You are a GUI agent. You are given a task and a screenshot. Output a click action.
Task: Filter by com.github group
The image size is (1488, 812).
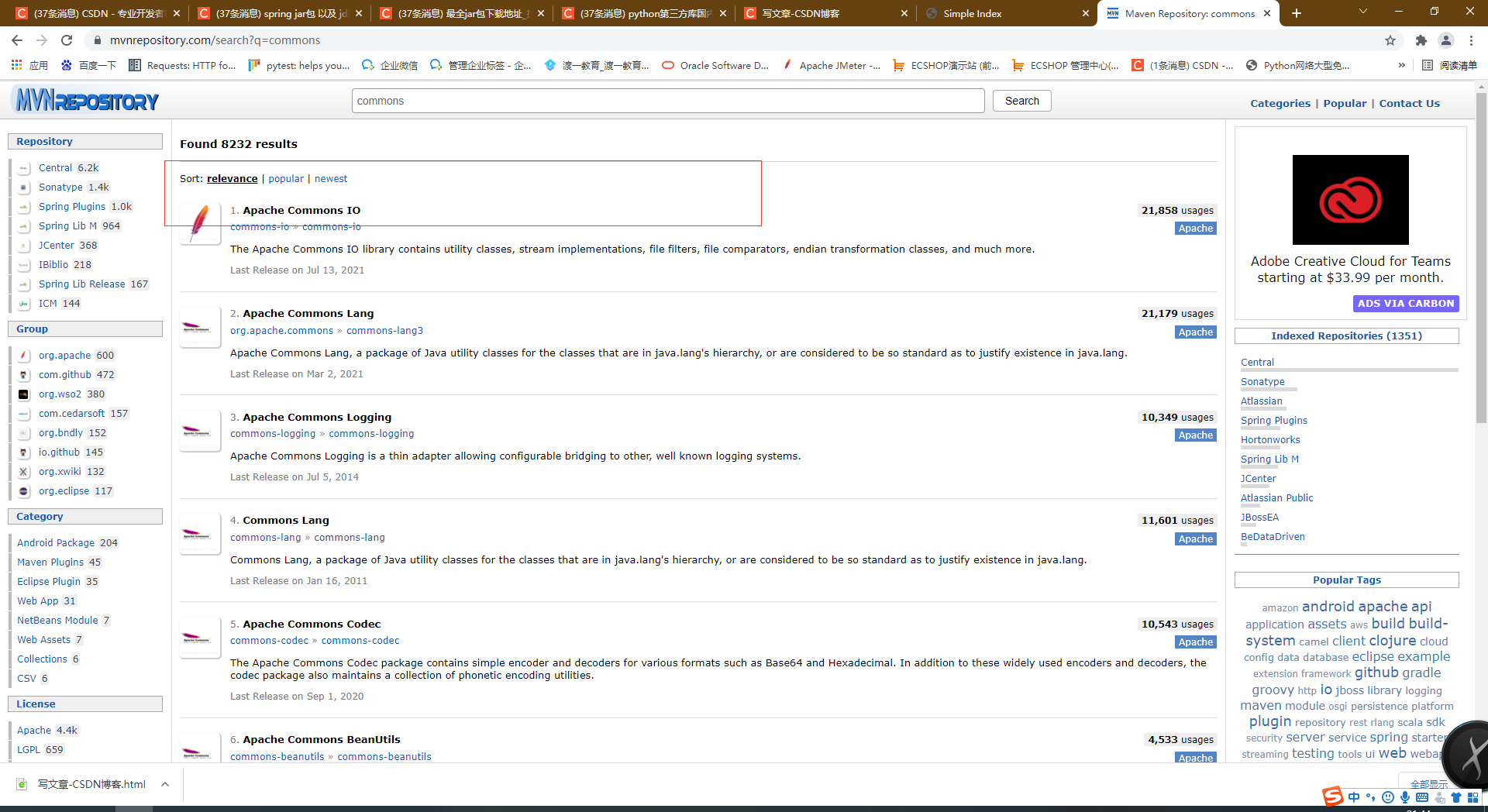click(65, 375)
